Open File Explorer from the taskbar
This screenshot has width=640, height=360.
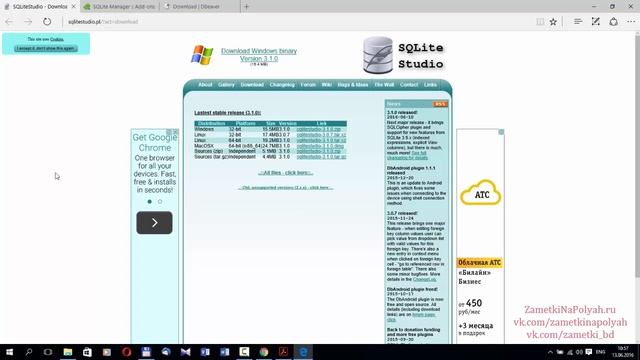click(x=68, y=352)
